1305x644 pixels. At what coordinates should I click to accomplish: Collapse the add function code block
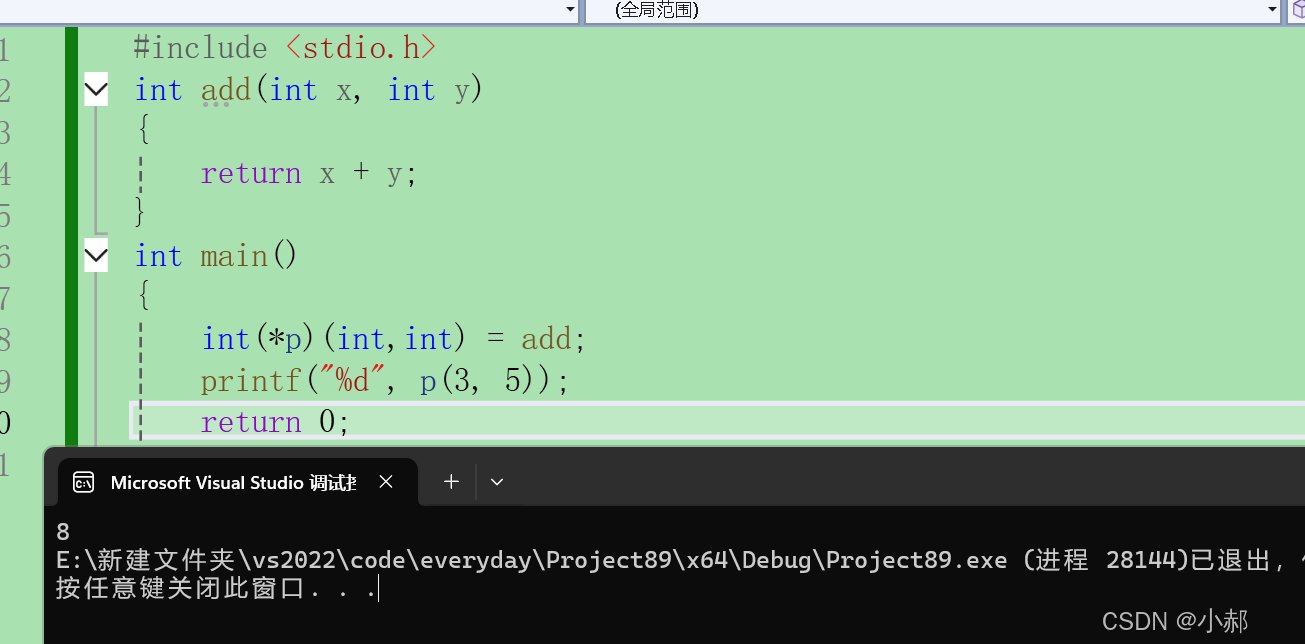96,90
